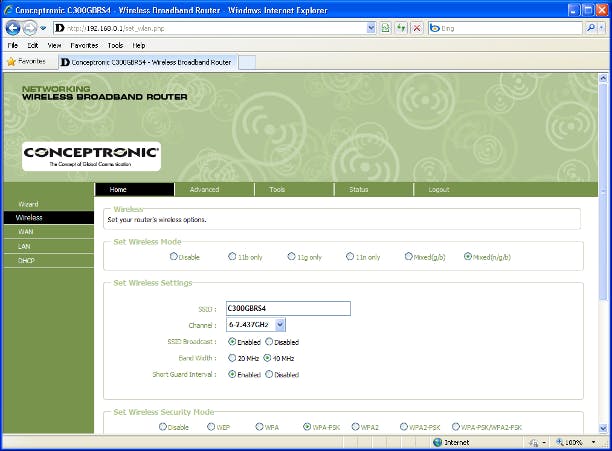Select WPA security mode
612x451 pixels.
point(259,427)
